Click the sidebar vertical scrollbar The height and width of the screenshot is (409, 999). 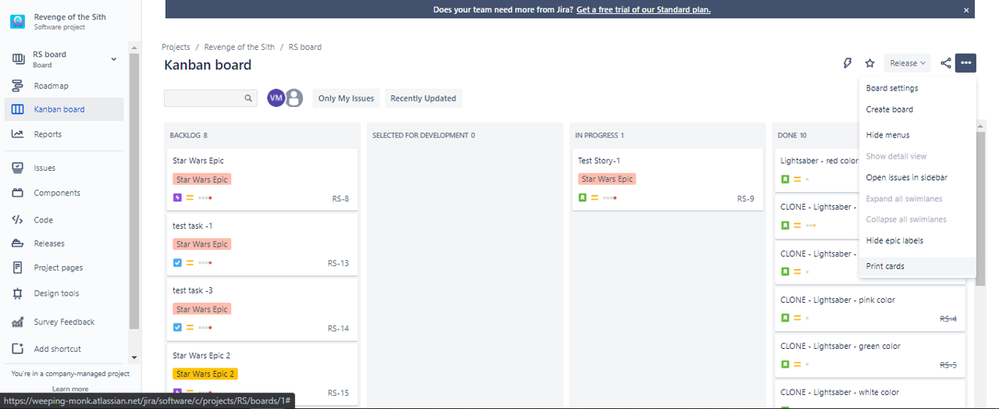click(x=134, y=191)
